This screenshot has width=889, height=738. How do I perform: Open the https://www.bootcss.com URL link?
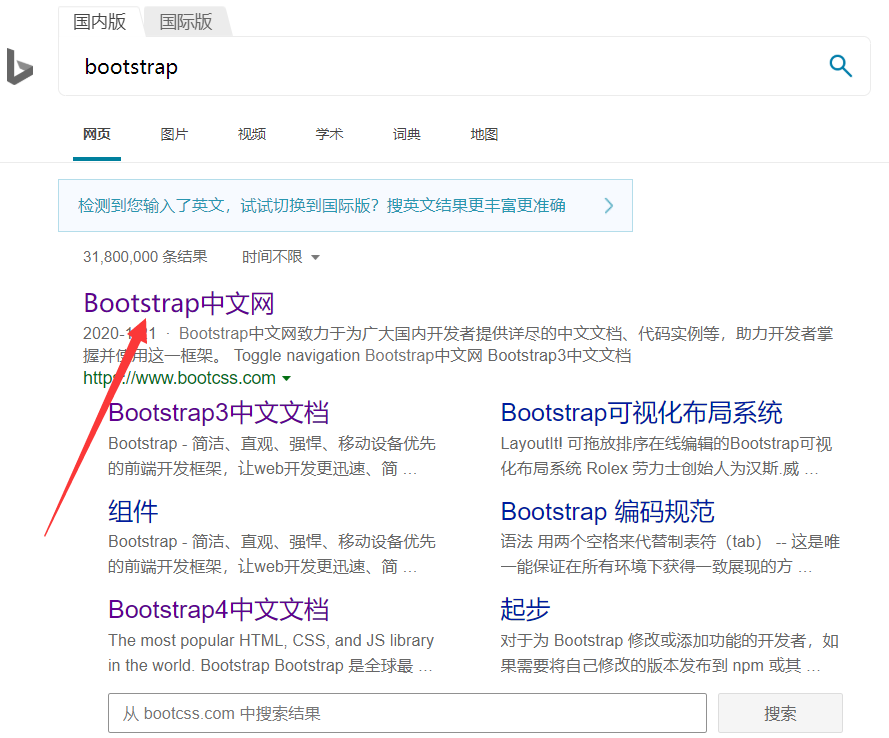click(x=179, y=378)
